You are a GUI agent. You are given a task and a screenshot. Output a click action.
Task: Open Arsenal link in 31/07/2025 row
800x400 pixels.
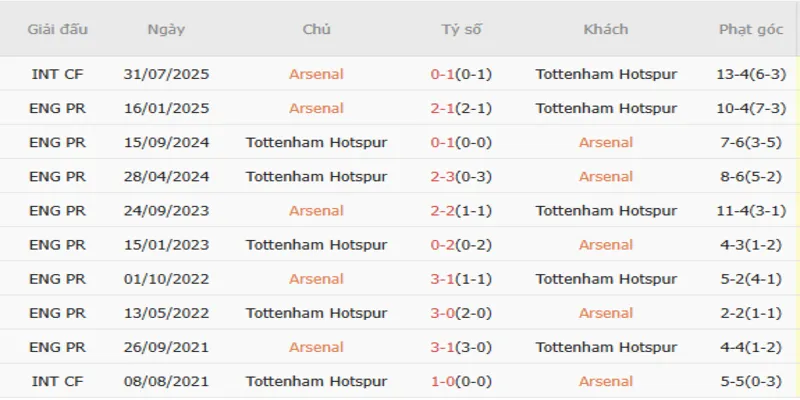(316, 74)
